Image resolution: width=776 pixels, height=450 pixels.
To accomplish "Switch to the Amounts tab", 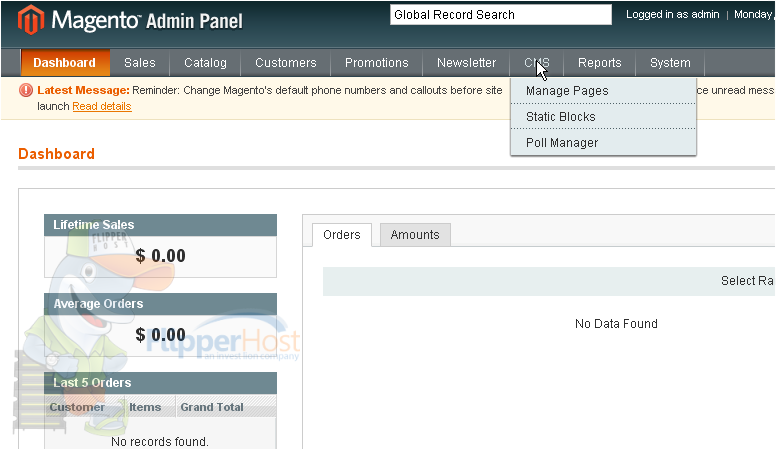I will (x=415, y=235).
